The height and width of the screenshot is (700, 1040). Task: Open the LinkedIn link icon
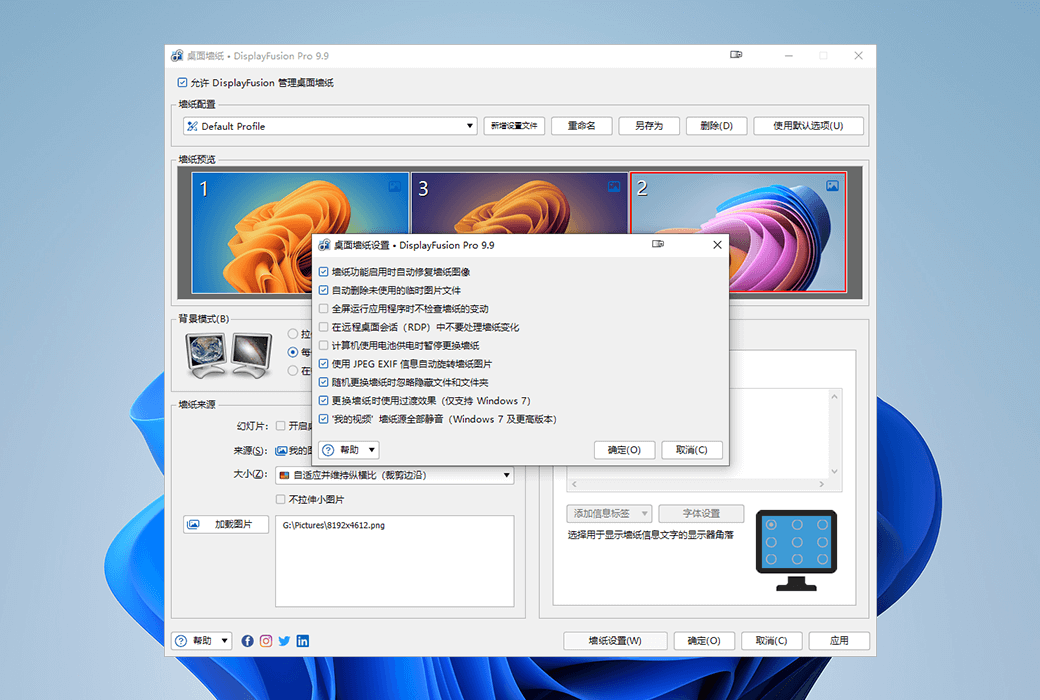(302, 641)
